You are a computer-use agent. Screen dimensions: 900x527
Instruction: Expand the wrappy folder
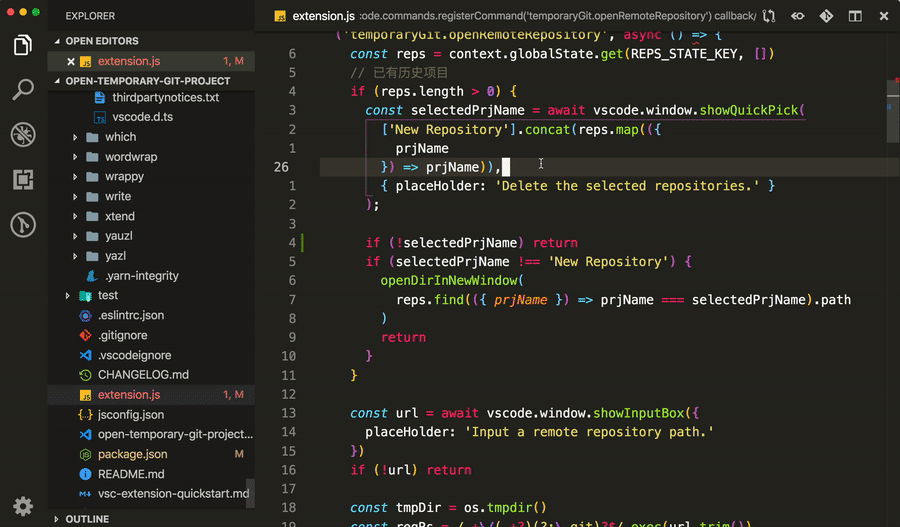pos(75,177)
